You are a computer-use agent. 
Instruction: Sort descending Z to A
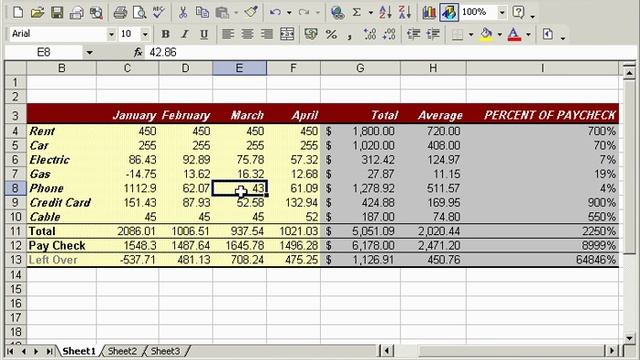click(404, 13)
